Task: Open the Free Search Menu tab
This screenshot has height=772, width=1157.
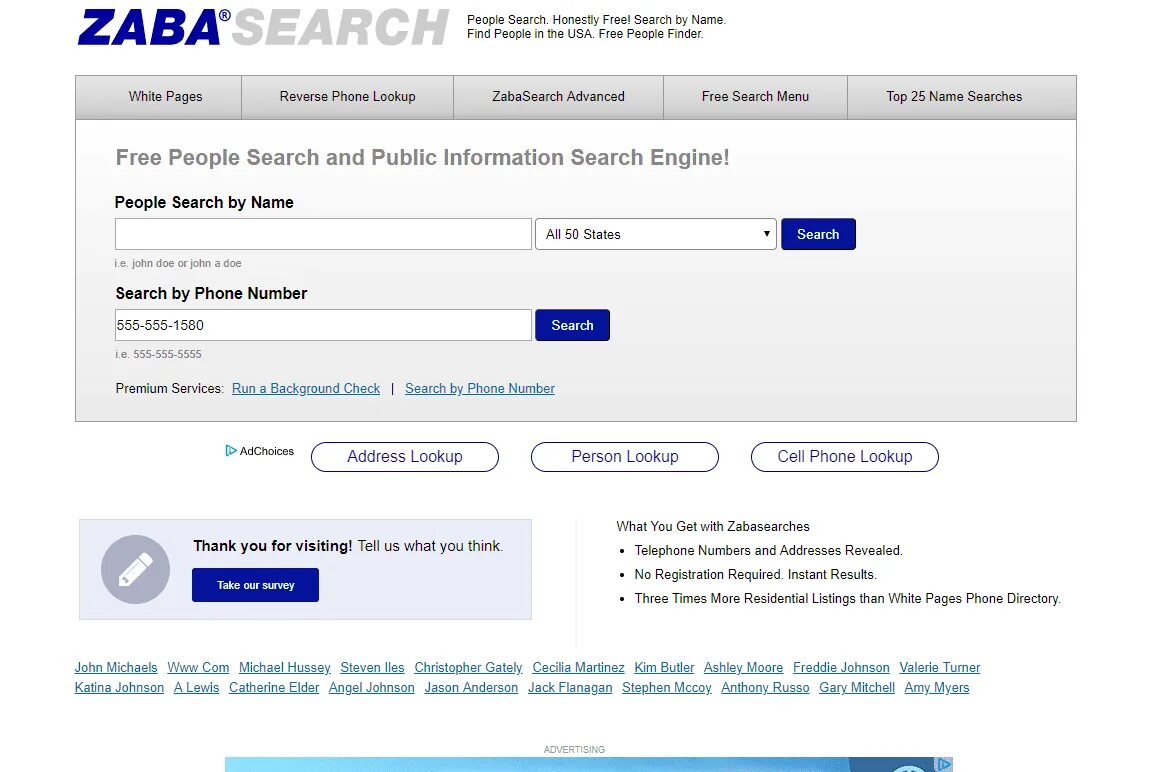Action: pos(756,97)
